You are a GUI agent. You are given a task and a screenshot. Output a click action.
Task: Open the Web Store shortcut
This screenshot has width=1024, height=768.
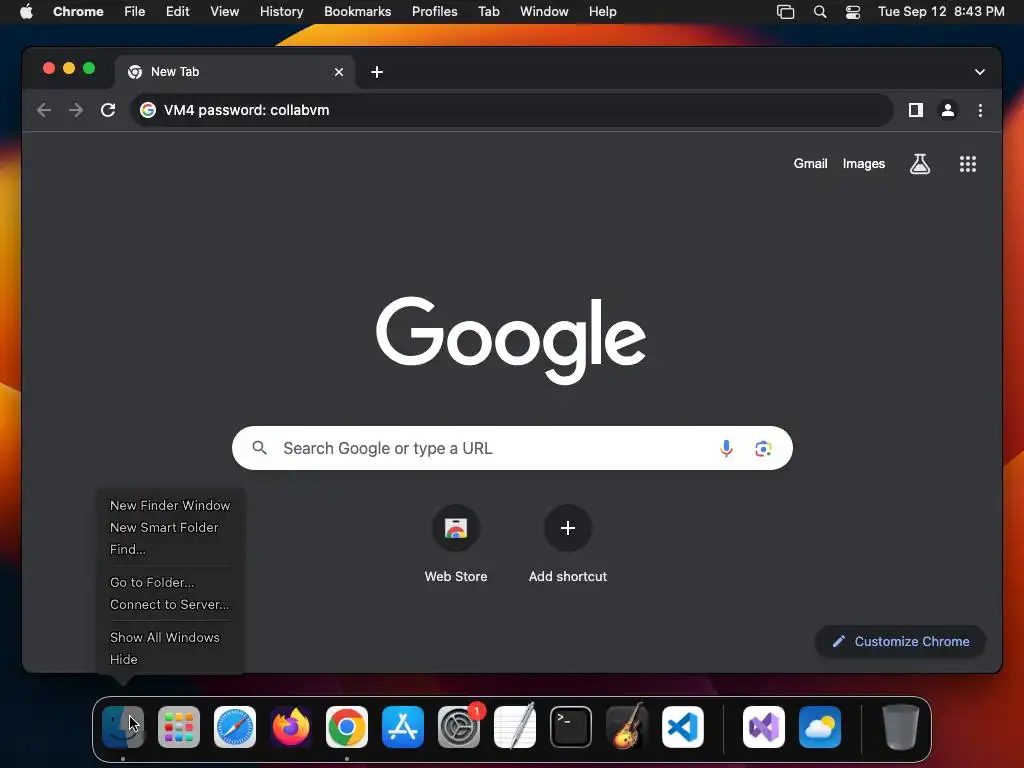click(456, 544)
